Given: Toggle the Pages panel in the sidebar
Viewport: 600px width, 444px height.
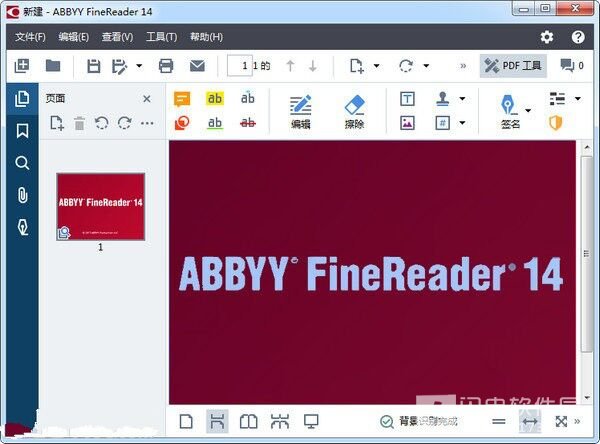Looking at the screenshot, I should pos(22,99).
